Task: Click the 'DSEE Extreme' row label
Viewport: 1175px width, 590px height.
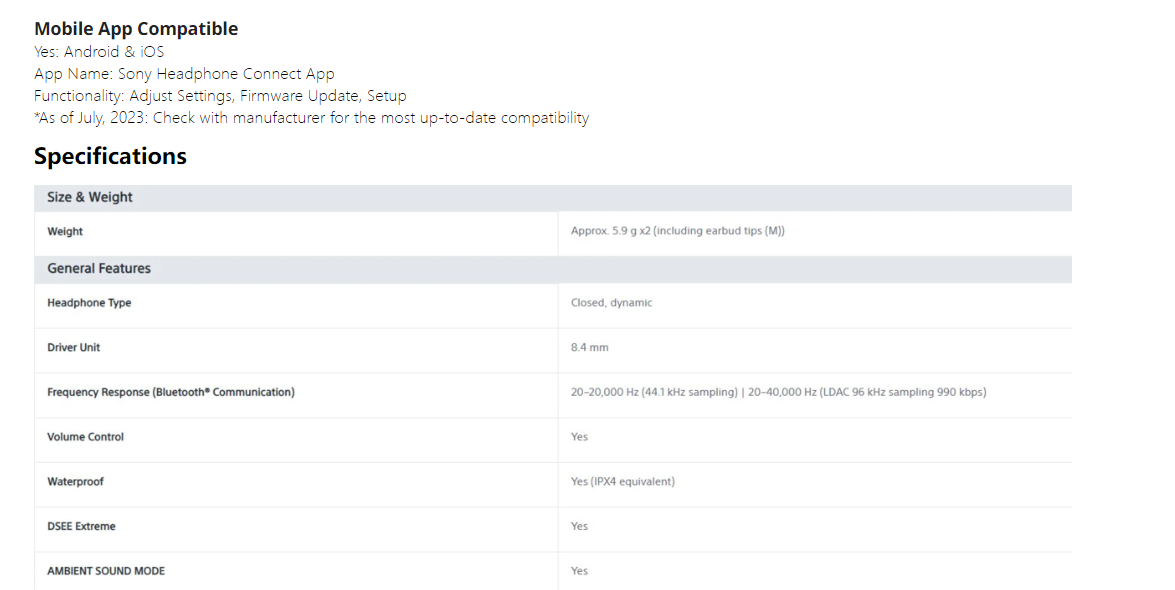Action: point(82,526)
